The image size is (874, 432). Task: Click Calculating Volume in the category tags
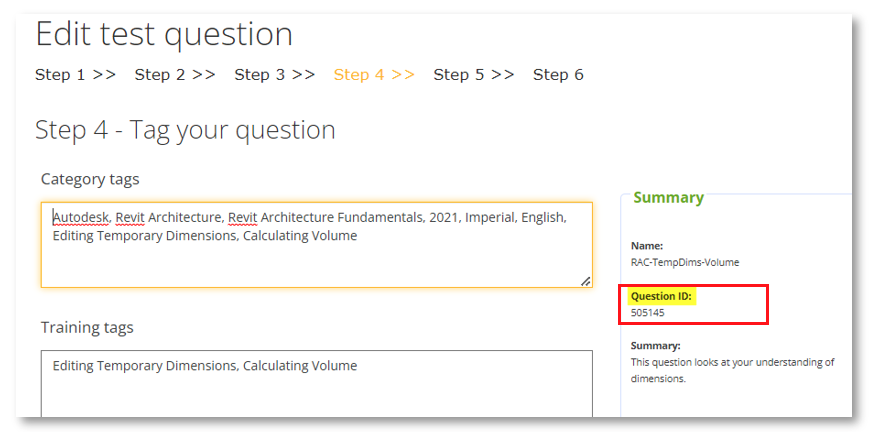pyautogui.click(x=299, y=236)
